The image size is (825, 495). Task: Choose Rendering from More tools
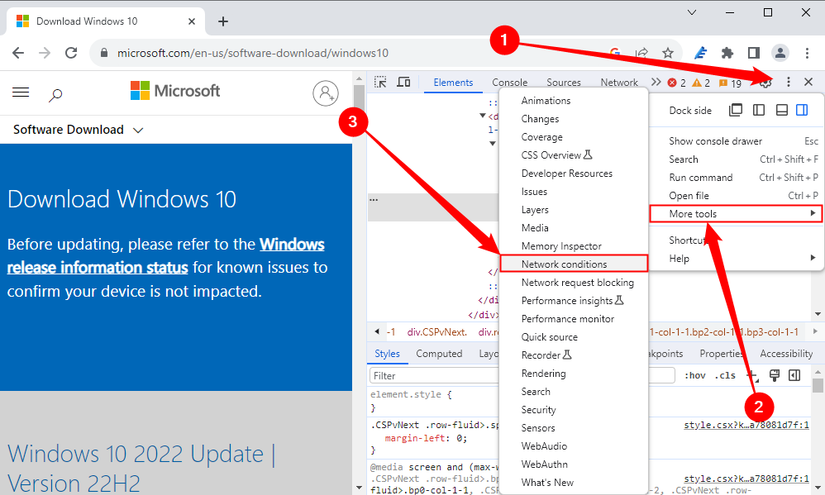[574, 373]
